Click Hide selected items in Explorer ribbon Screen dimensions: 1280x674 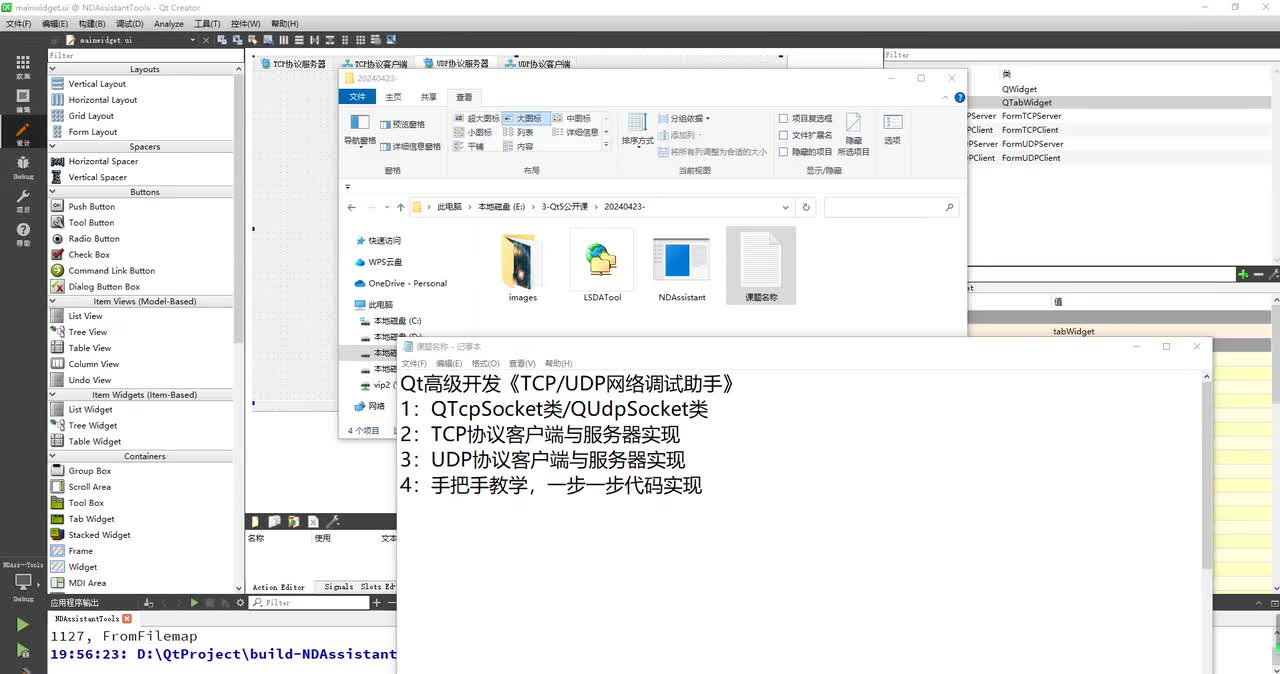tap(853, 135)
